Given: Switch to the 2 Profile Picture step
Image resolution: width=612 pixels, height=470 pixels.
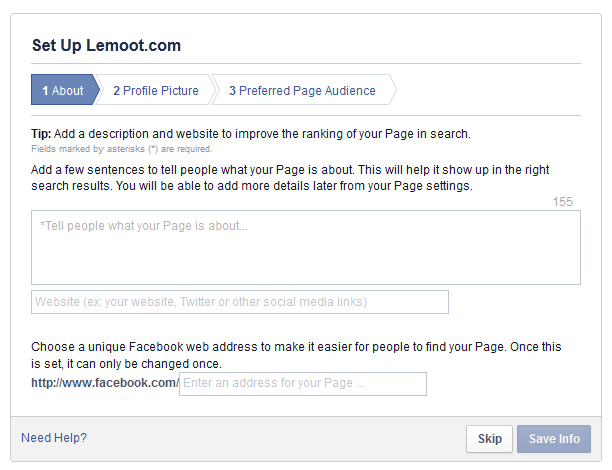Looking at the screenshot, I should pyautogui.click(x=156, y=90).
